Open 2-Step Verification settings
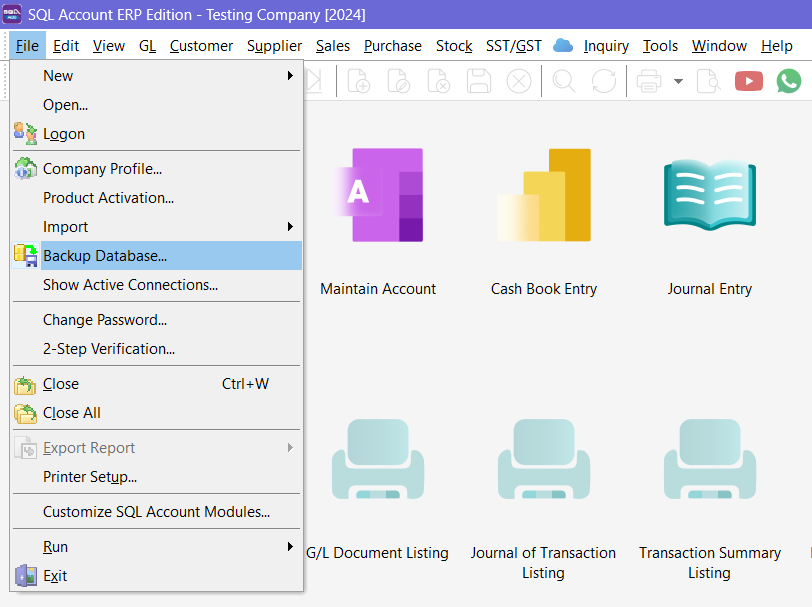This screenshot has height=607, width=812. click(109, 349)
